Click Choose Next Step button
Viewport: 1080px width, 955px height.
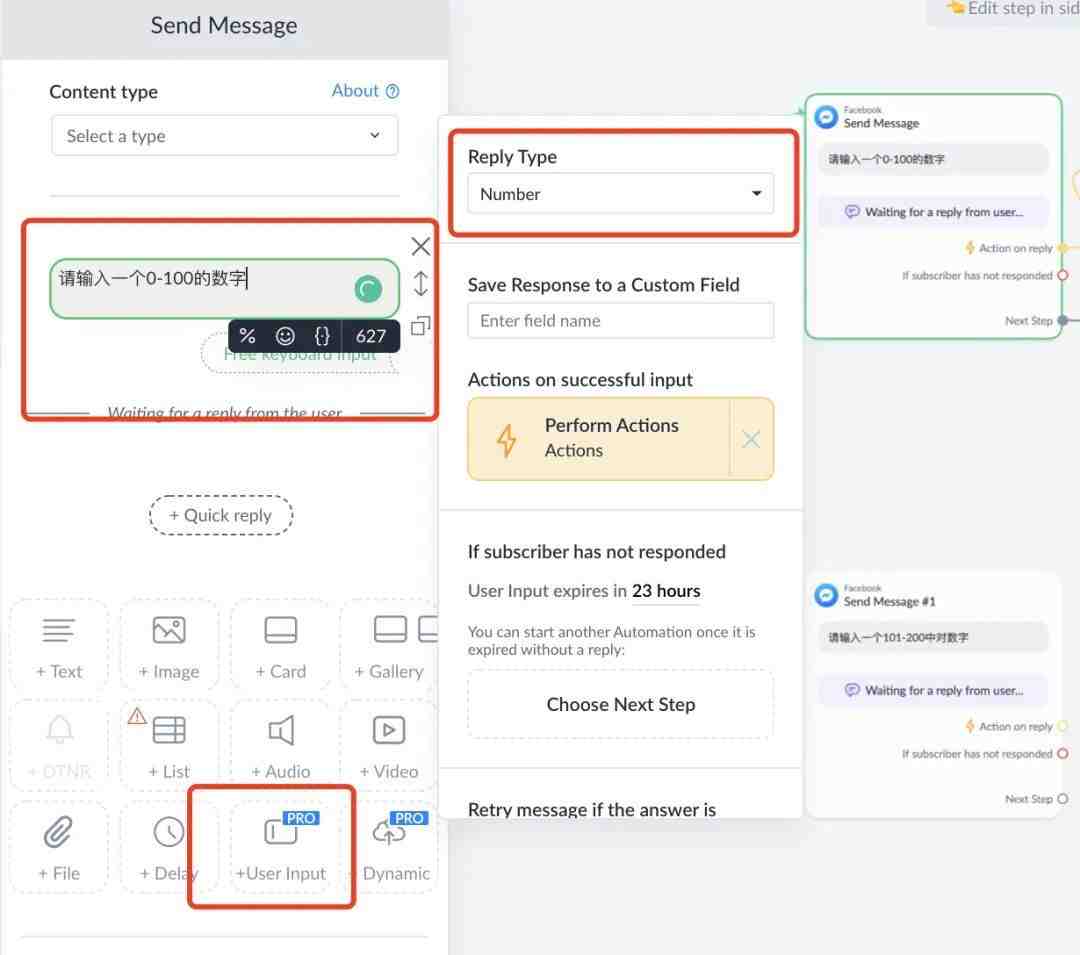coord(620,704)
